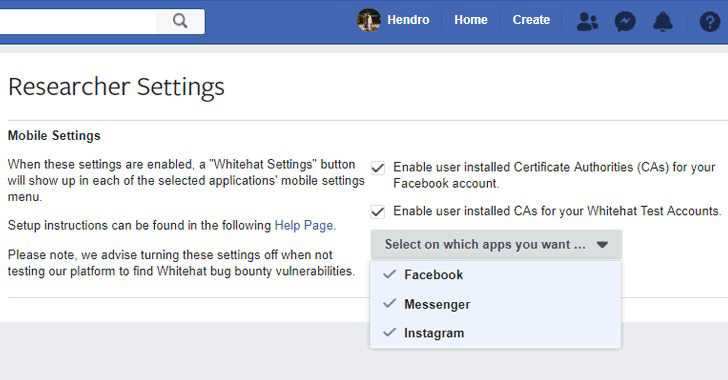
Task: Select Instagram in the apps list
Action: coord(495,333)
